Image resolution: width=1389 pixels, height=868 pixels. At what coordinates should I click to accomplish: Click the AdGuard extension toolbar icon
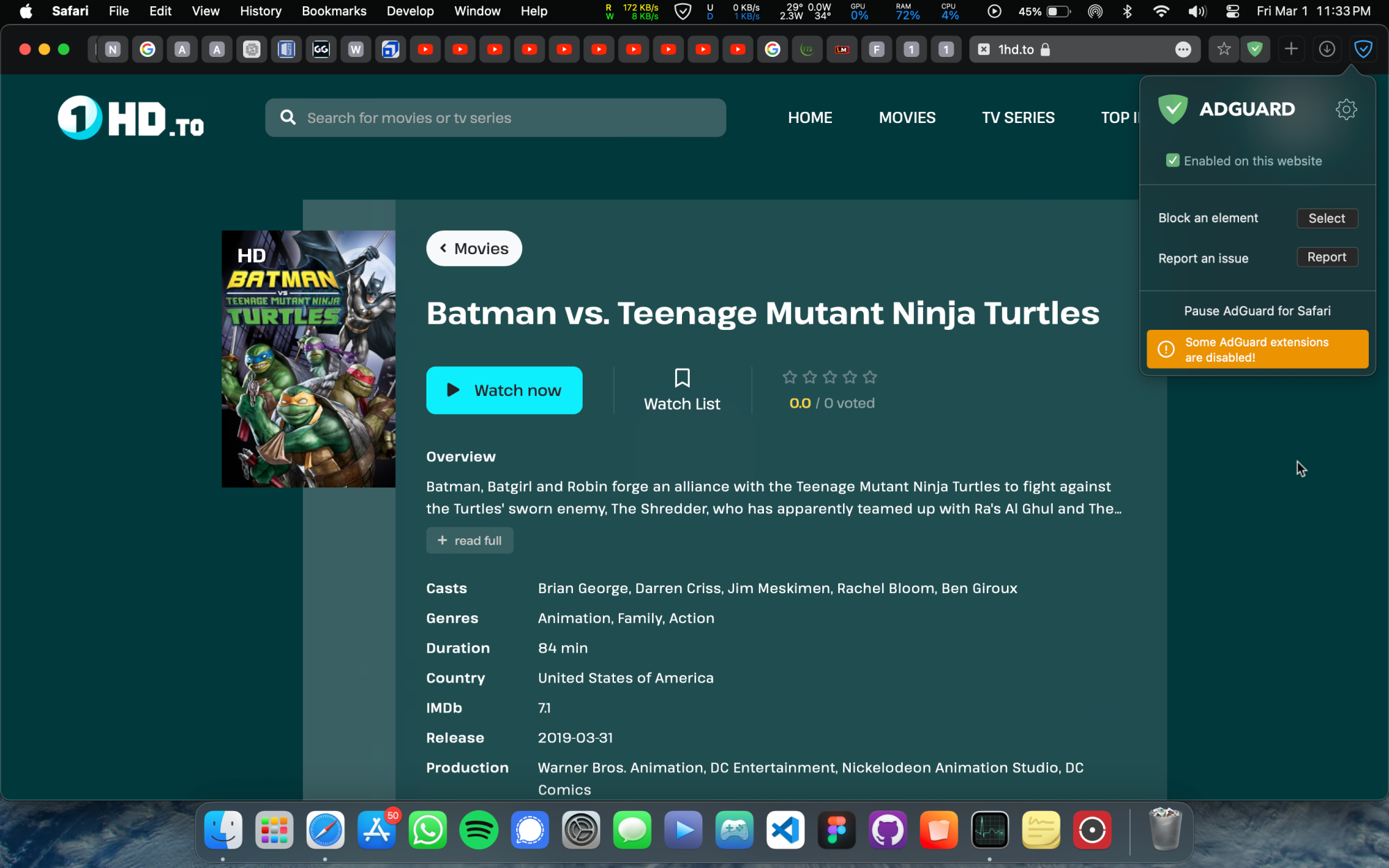pos(1363,49)
